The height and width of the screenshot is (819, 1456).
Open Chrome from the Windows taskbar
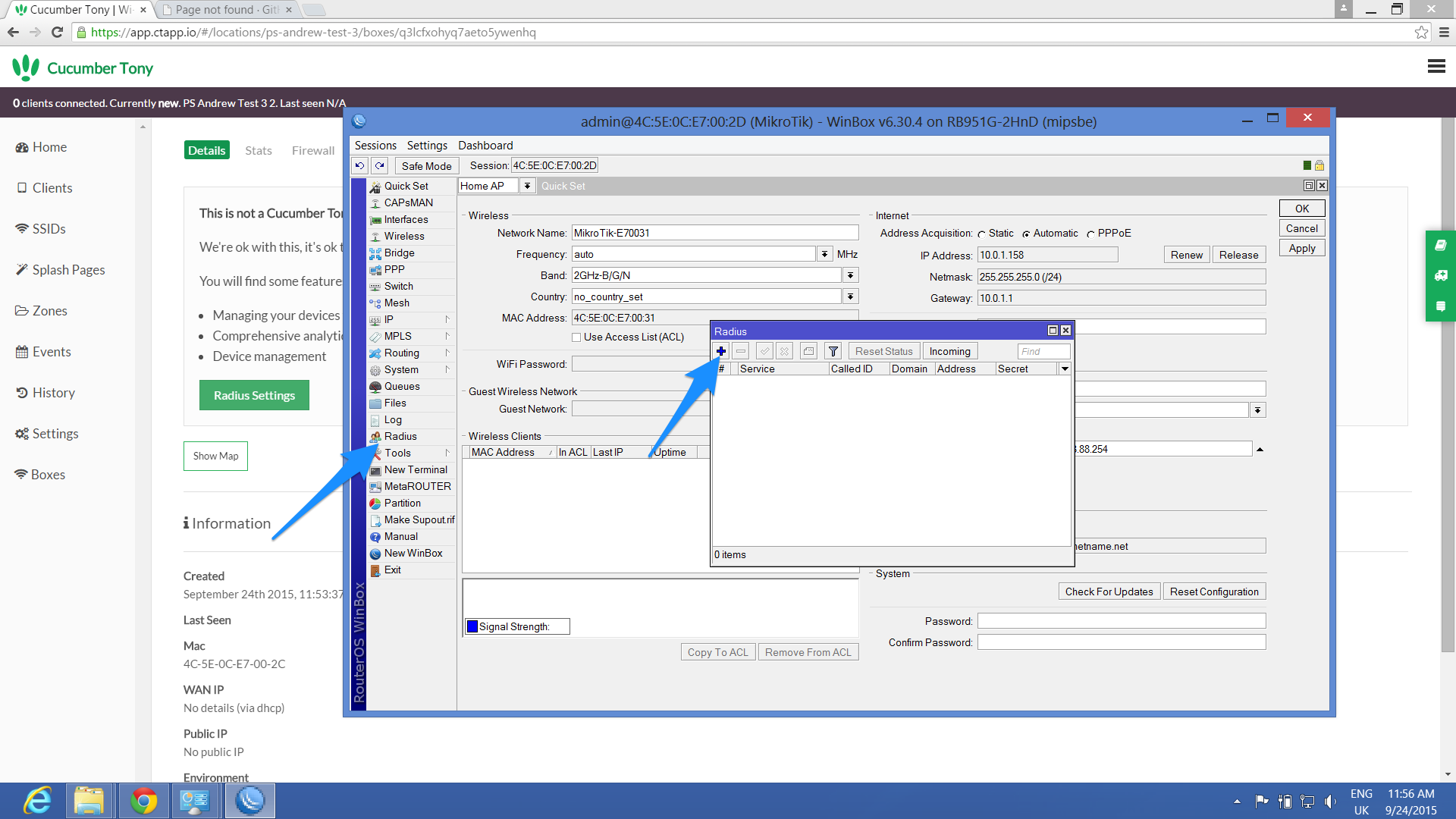click(143, 801)
